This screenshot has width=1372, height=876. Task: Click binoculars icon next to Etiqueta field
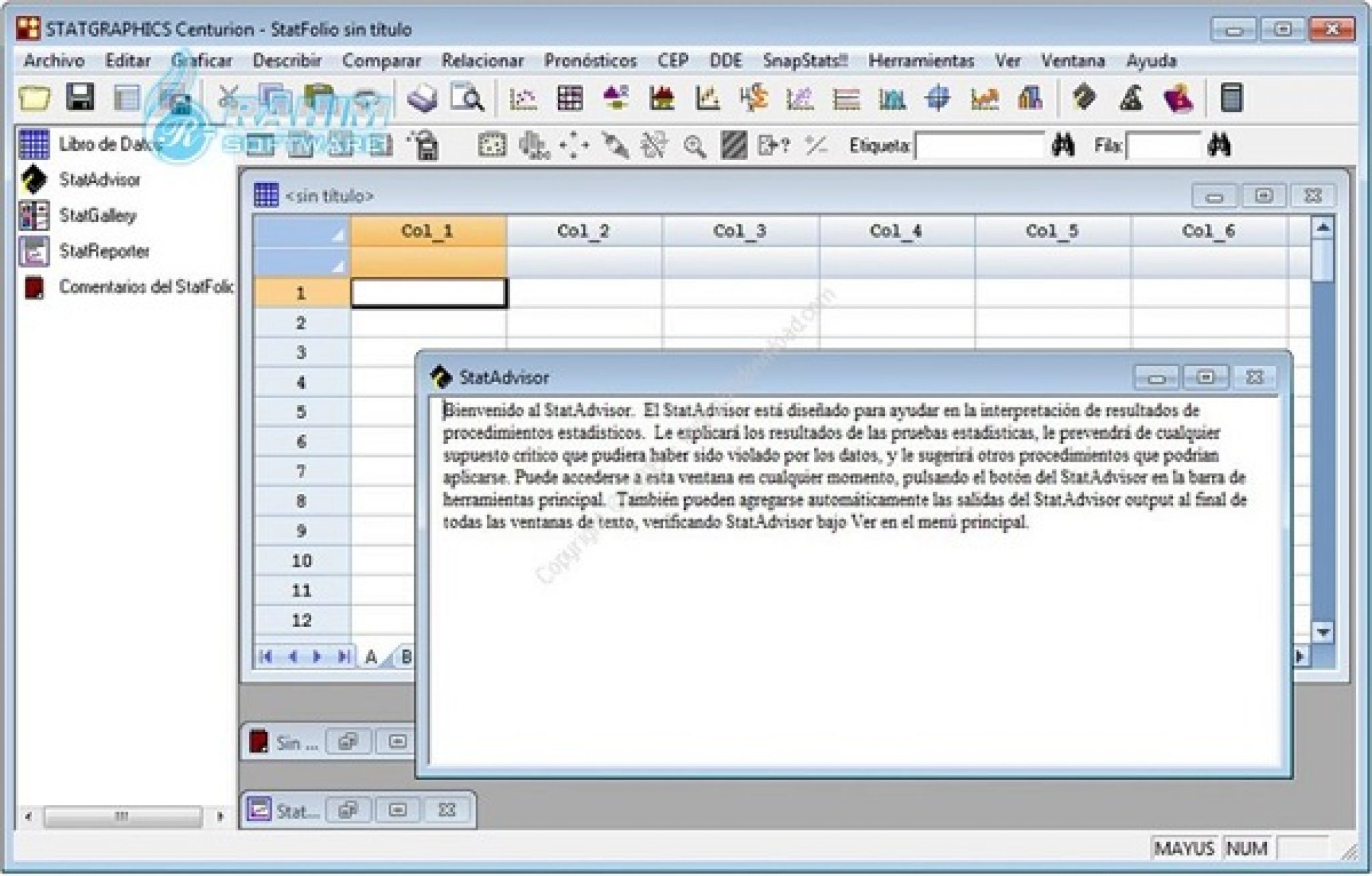point(1063,145)
